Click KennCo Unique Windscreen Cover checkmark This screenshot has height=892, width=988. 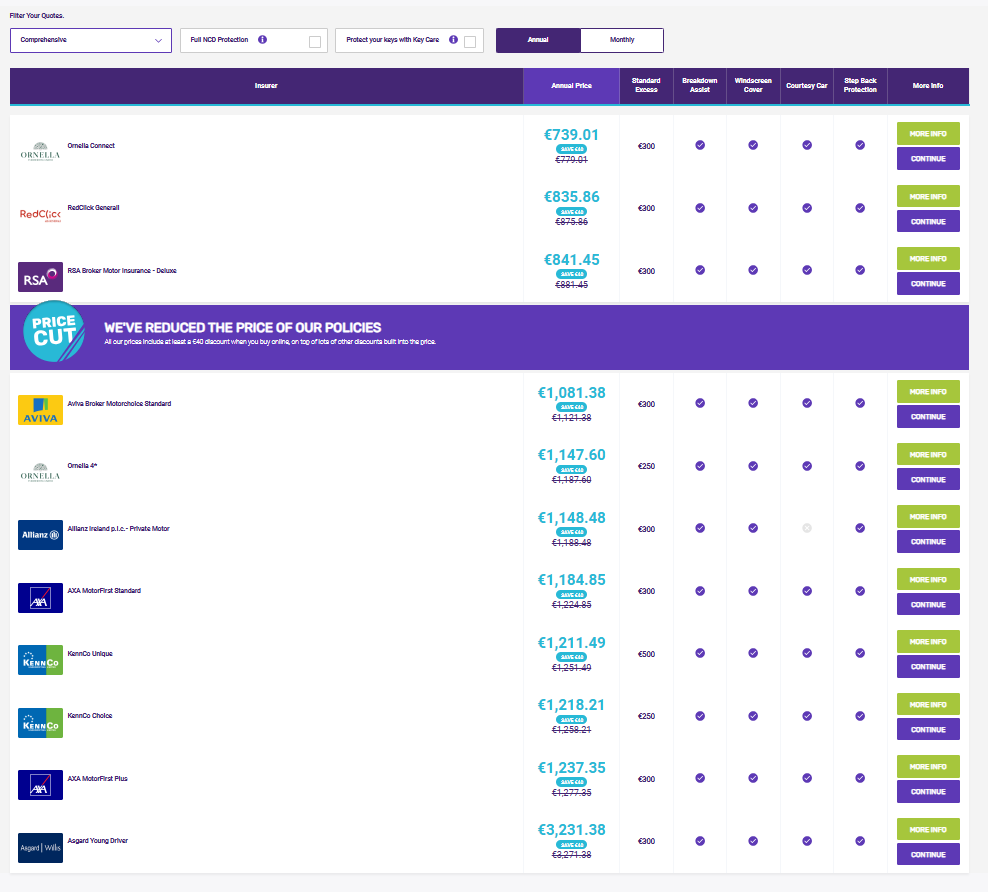click(753, 653)
